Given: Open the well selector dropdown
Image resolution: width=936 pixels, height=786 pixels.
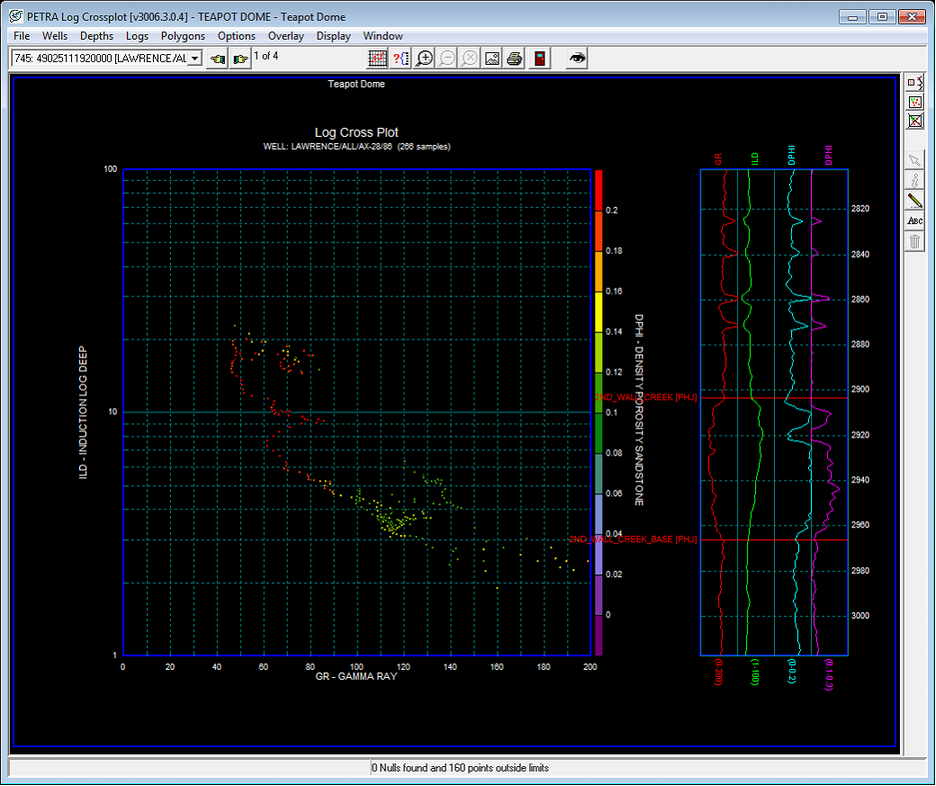Looking at the screenshot, I should (x=196, y=57).
